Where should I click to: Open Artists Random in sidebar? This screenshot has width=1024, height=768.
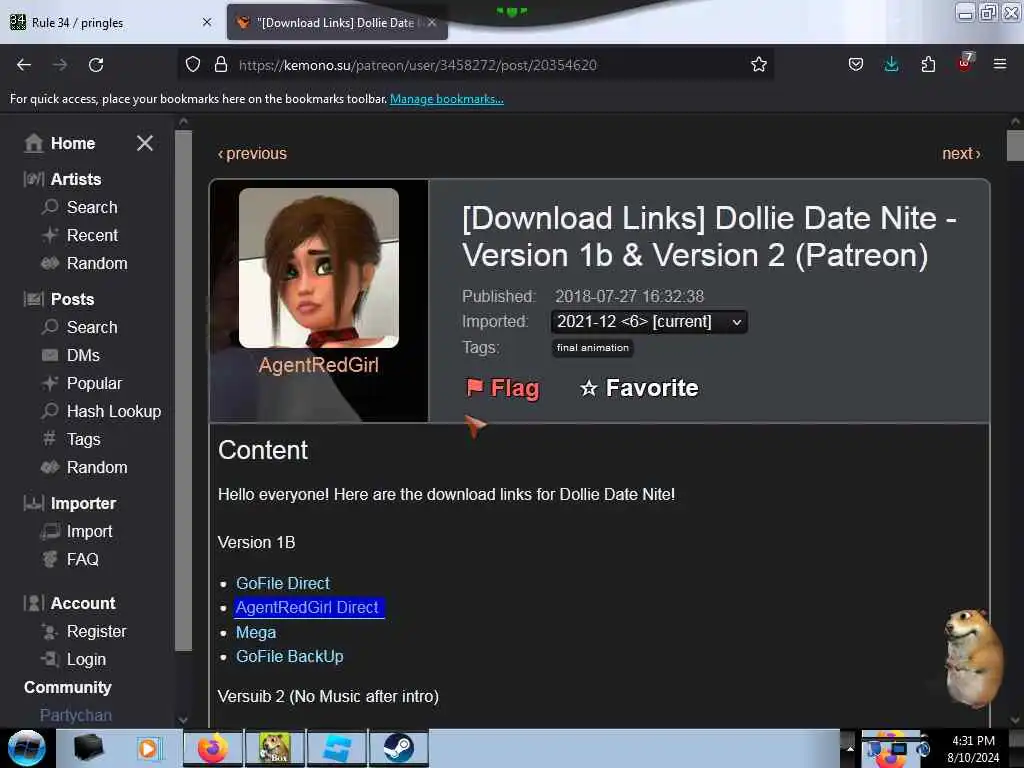(x=97, y=263)
